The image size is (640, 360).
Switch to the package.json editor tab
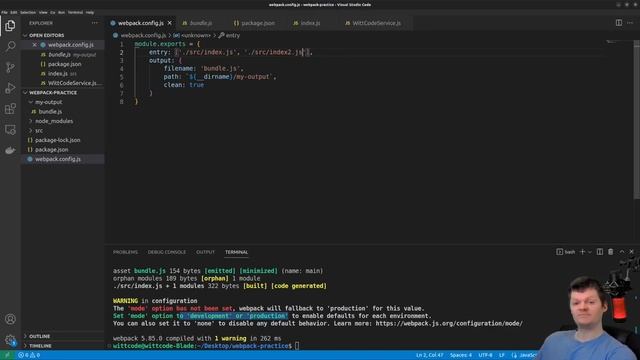(258, 23)
